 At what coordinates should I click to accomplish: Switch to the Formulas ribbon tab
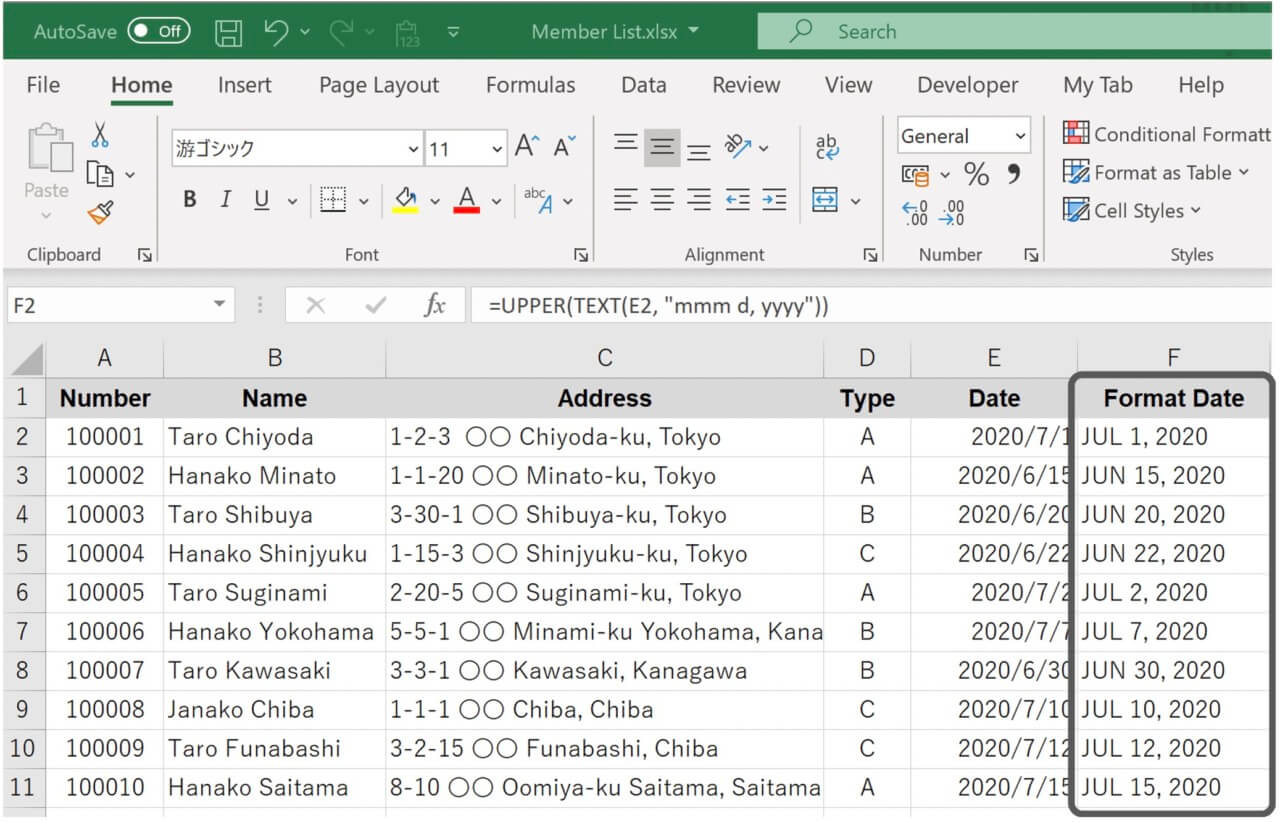pyautogui.click(x=531, y=85)
